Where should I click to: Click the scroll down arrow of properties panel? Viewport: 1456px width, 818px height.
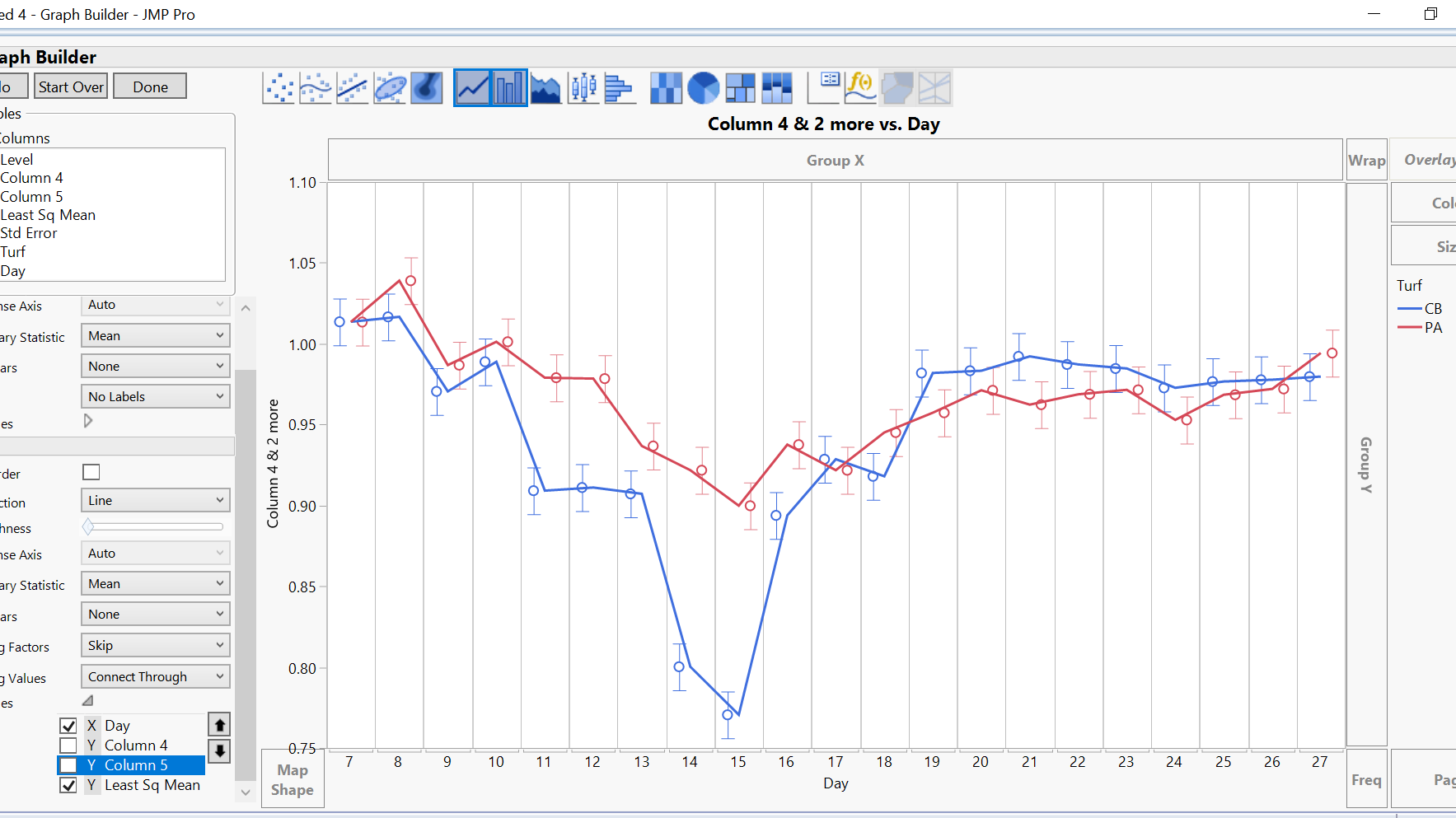246,792
